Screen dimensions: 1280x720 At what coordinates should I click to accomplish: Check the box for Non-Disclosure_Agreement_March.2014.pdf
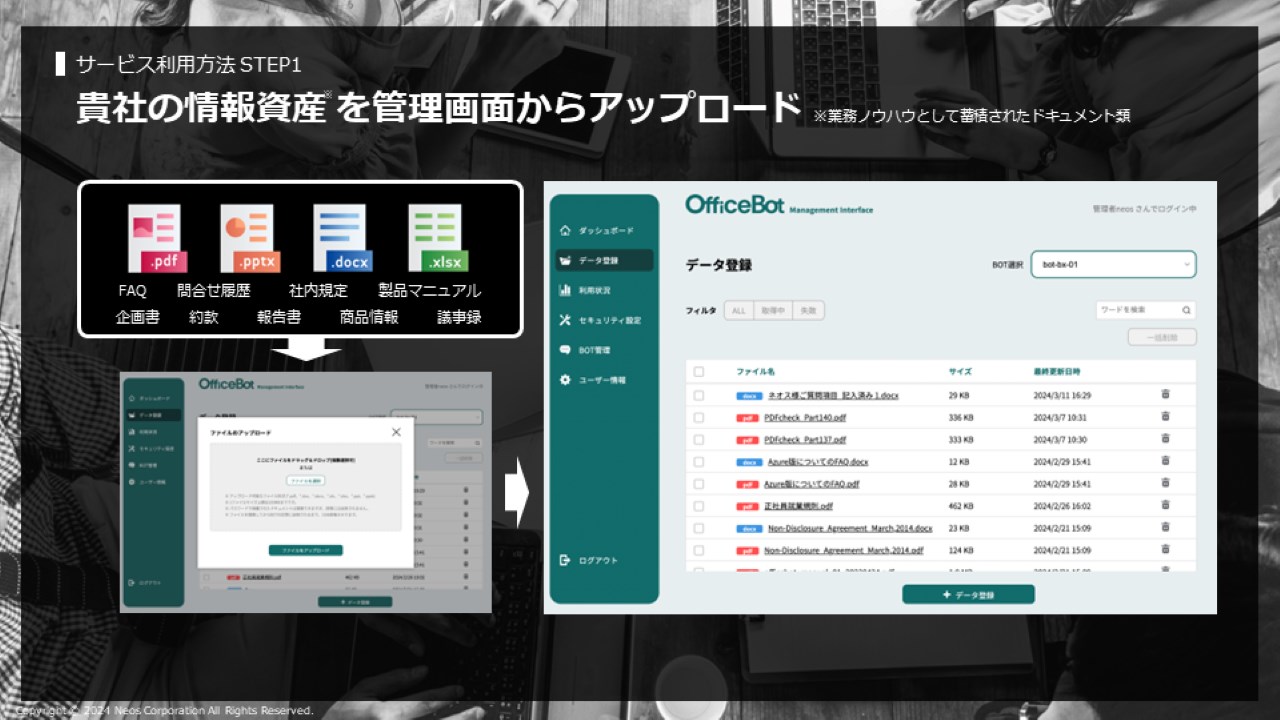[699, 550]
